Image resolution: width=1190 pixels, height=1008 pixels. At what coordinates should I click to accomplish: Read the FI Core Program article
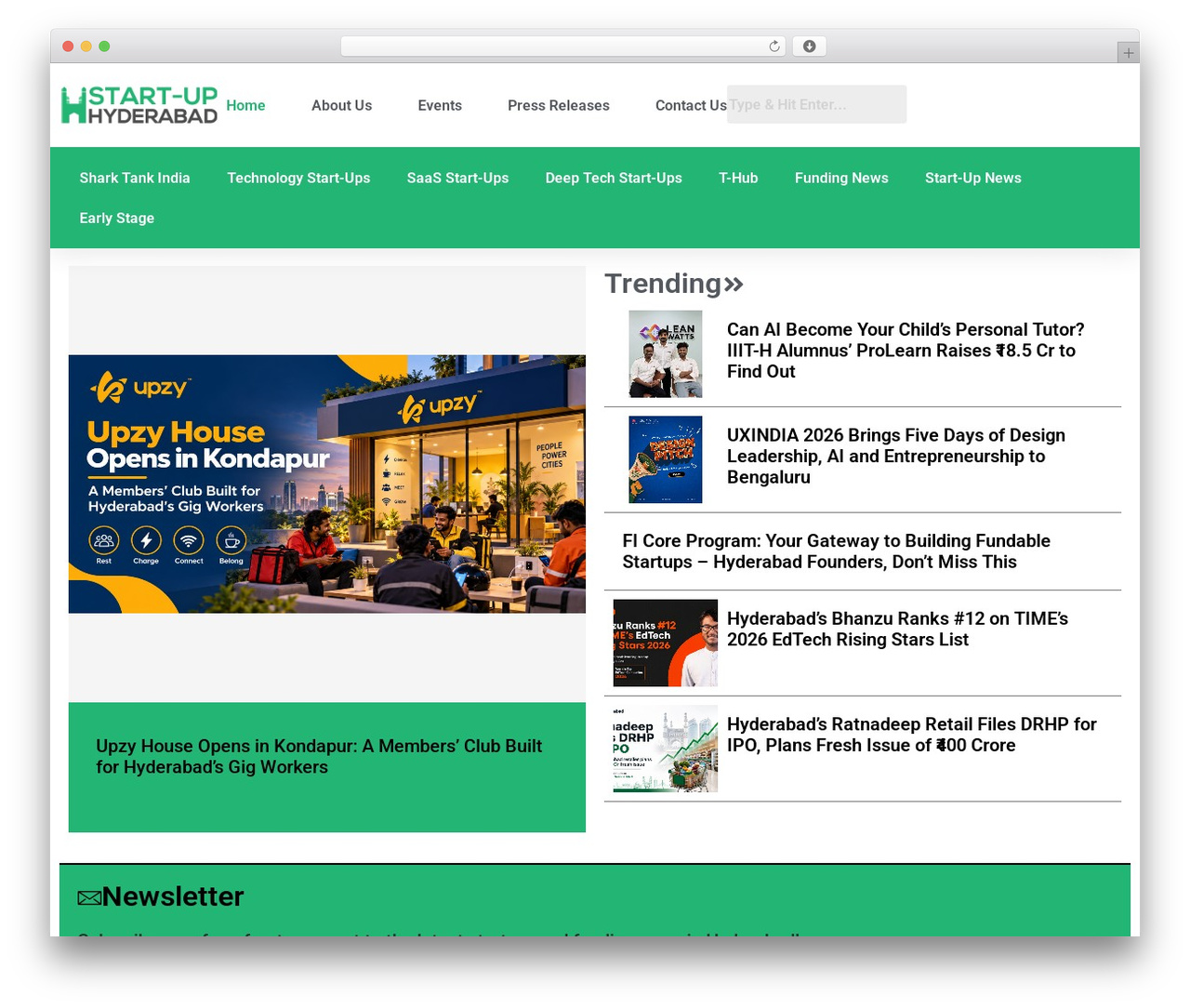click(837, 551)
